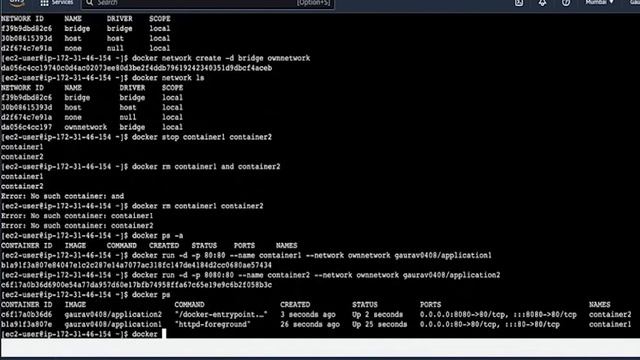Click the '/docker-entrypoint…' command cell

pyautogui.click(x=221, y=315)
